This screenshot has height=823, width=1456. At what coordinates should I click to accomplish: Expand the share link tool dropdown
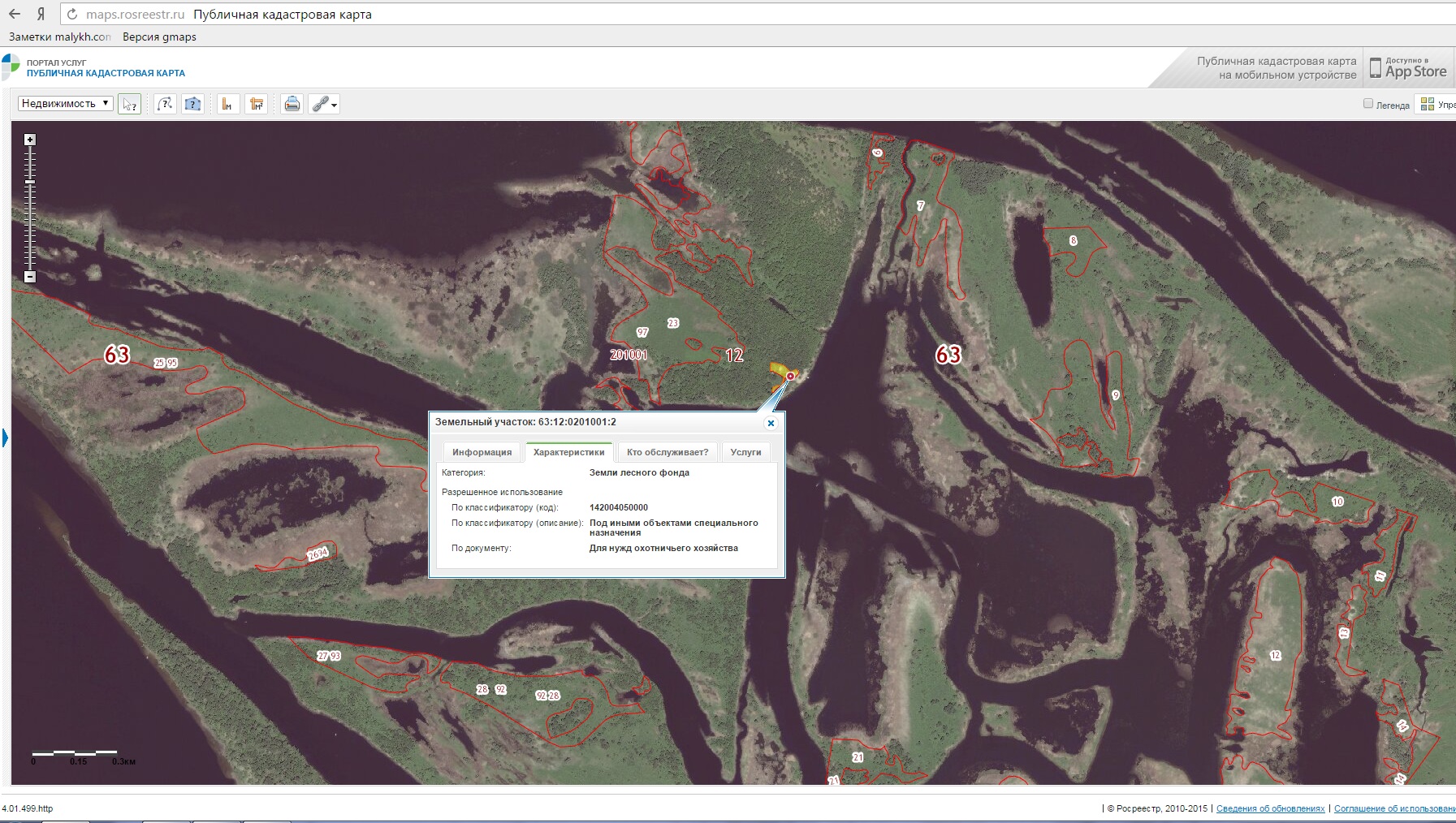pyautogui.click(x=333, y=105)
